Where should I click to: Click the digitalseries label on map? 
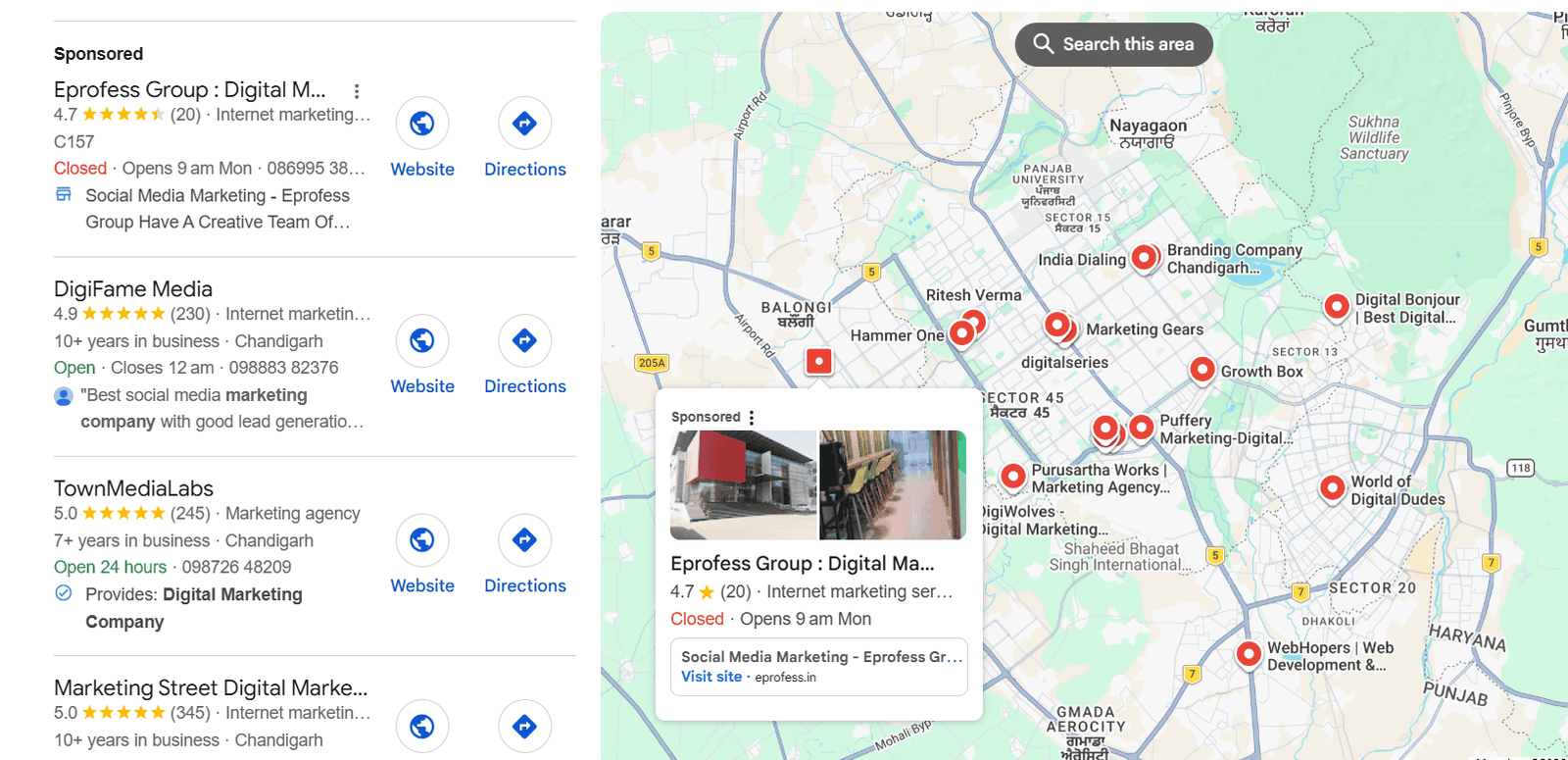pyautogui.click(x=1064, y=363)
